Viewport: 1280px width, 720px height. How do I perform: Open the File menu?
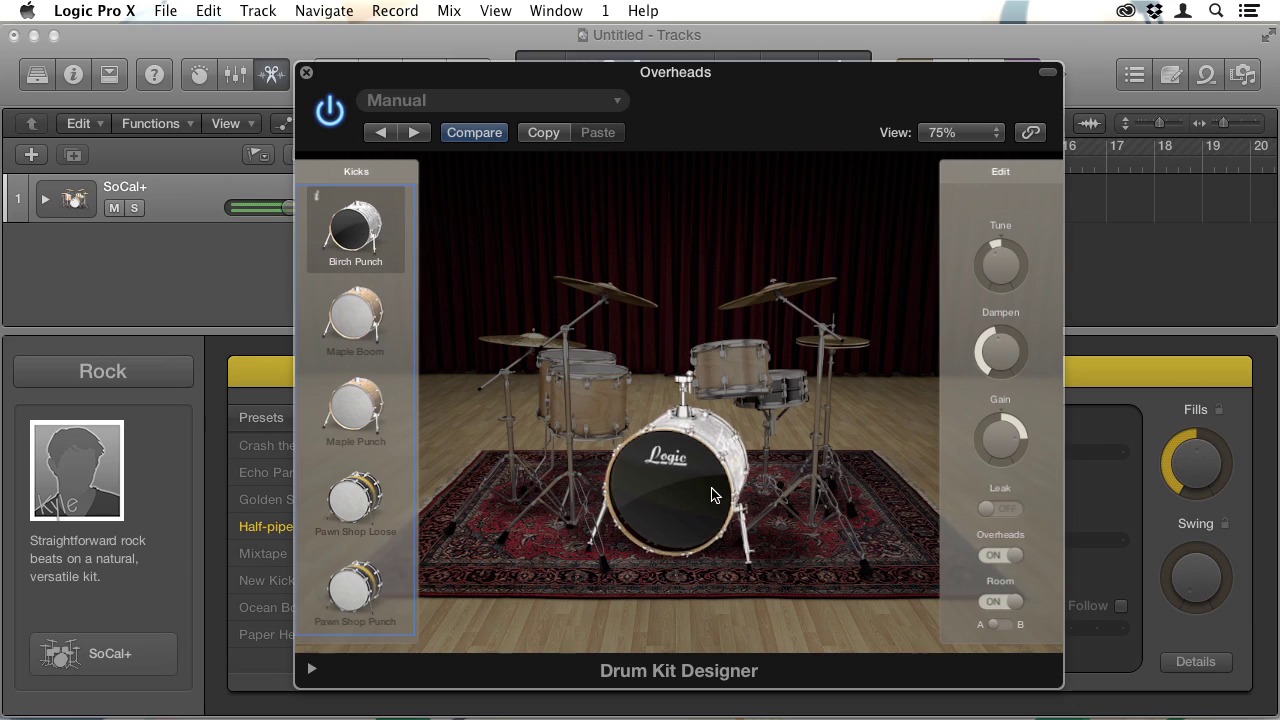pyautogui.click(x=165, y=11)
